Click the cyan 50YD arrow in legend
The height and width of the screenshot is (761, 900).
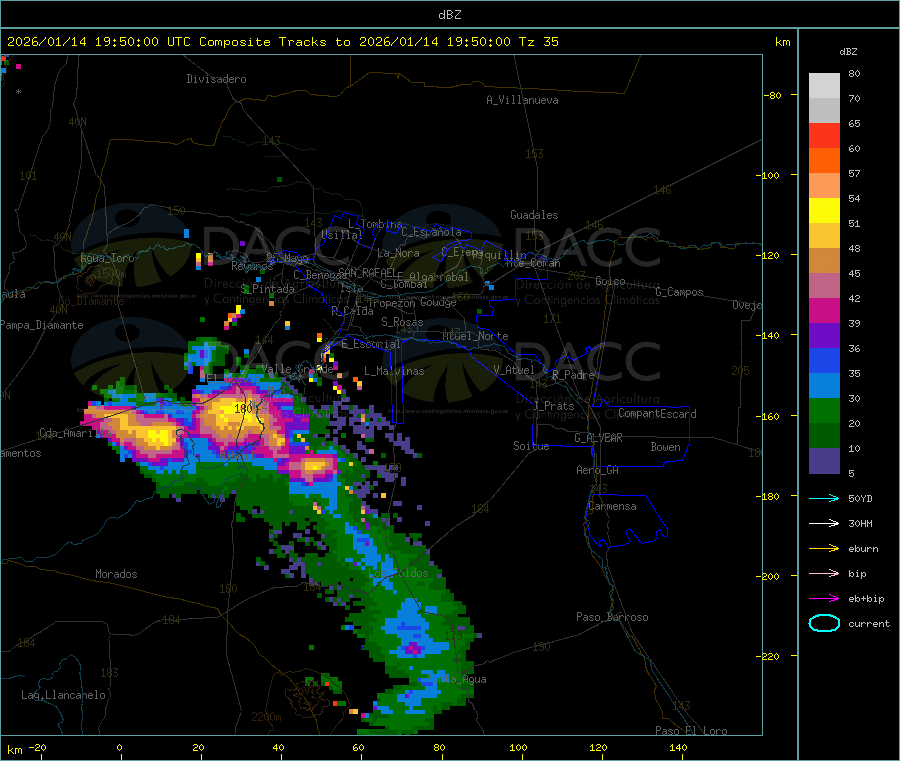(824, 498)
